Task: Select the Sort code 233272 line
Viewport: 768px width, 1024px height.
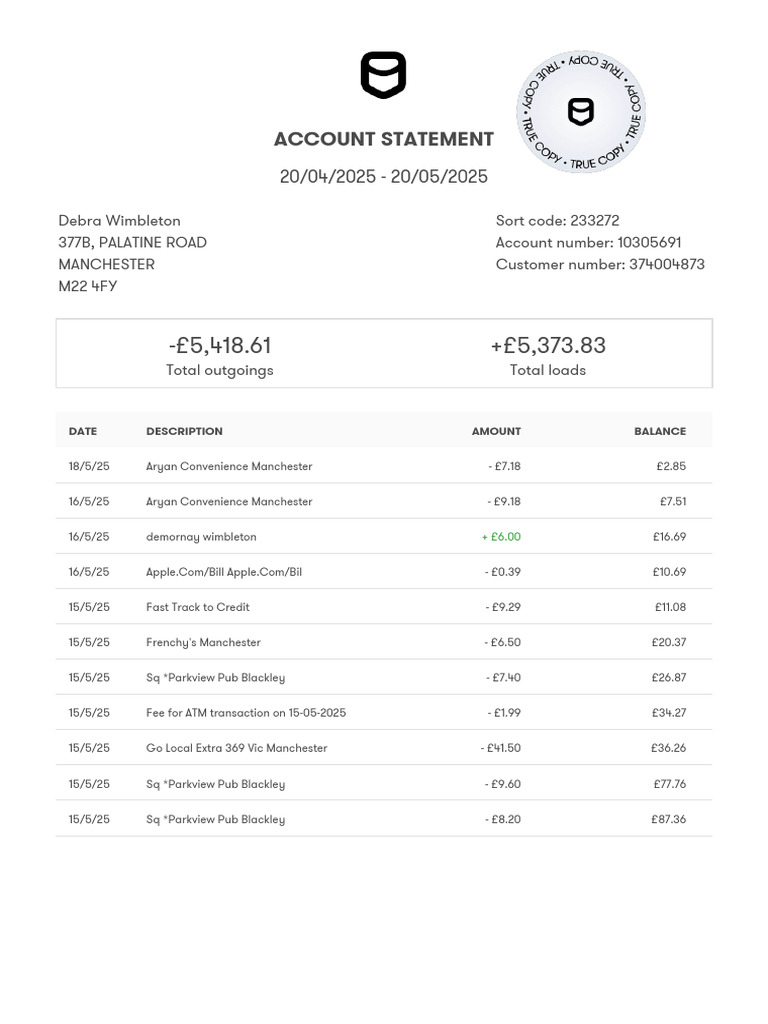Action: pyautogui.click(x=558, y=221)
